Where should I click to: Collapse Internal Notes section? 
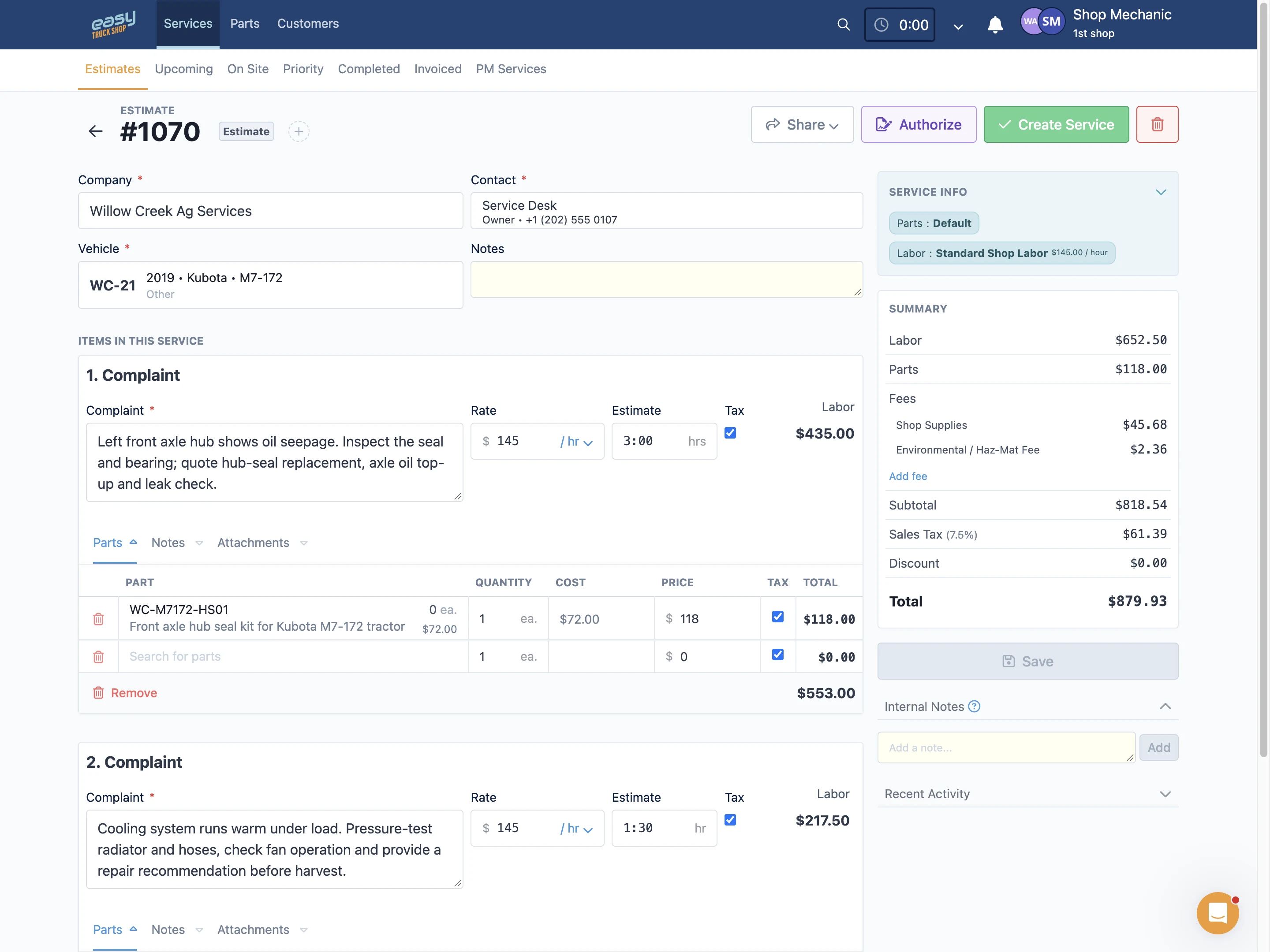click(1165, 707)
